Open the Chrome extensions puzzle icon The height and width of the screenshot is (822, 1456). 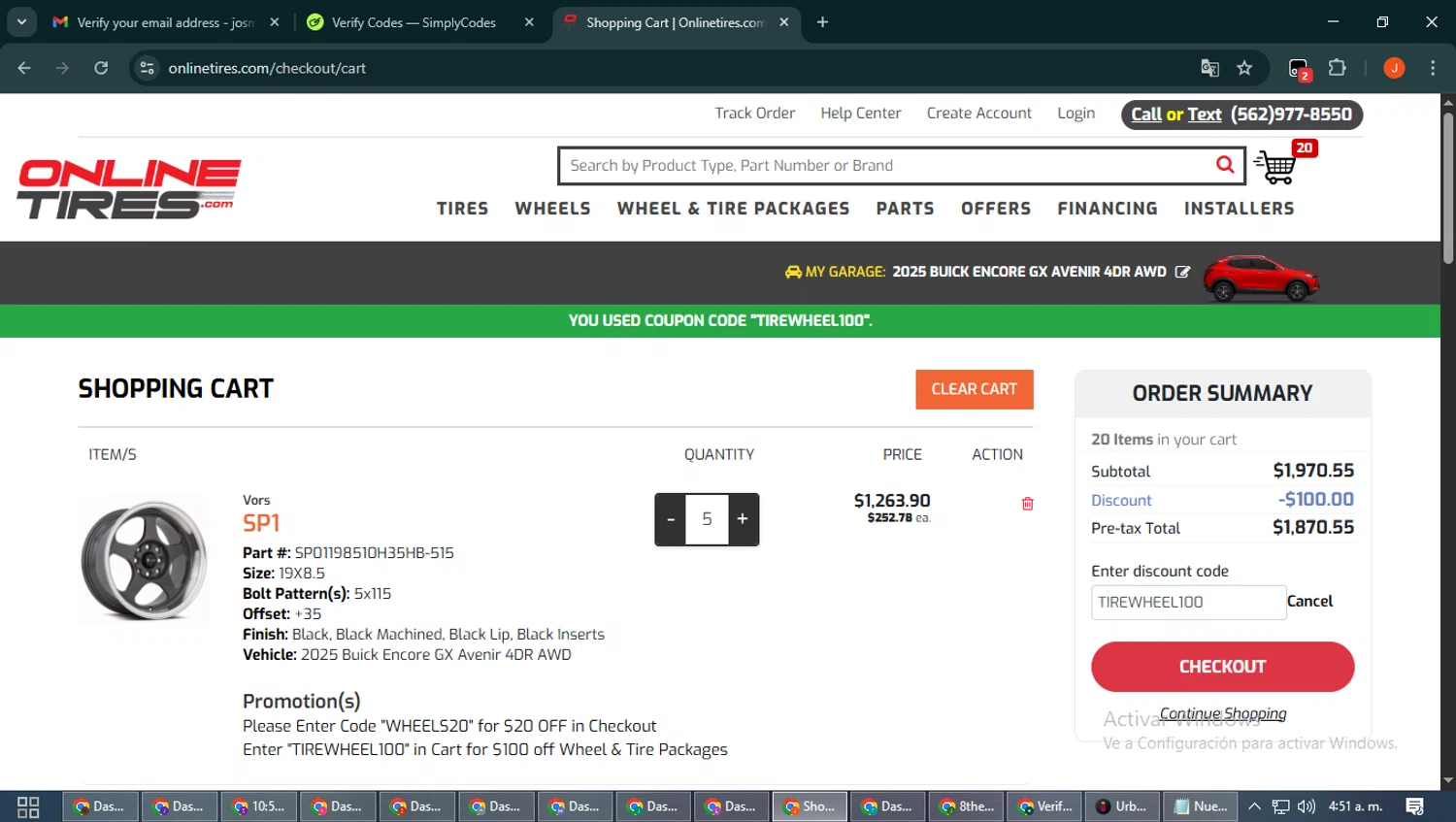coord(1338,68)
